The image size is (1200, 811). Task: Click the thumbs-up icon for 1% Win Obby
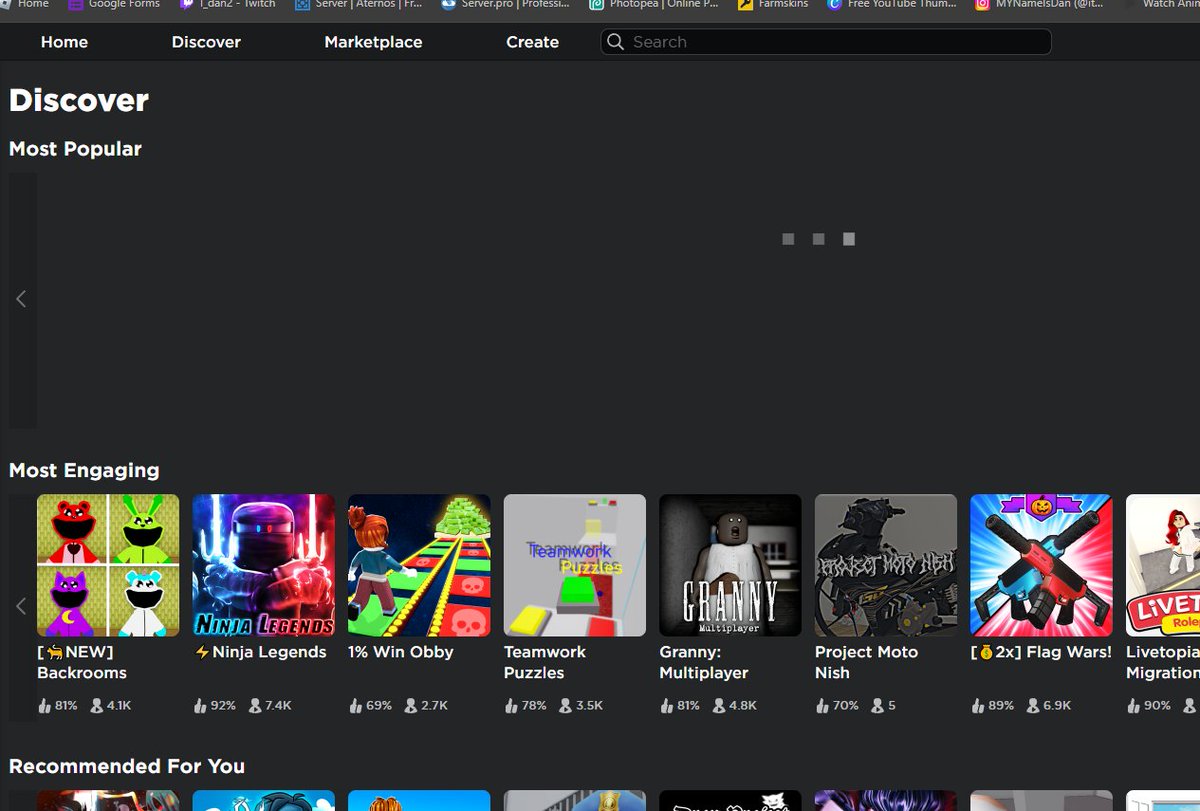[355, 706]
